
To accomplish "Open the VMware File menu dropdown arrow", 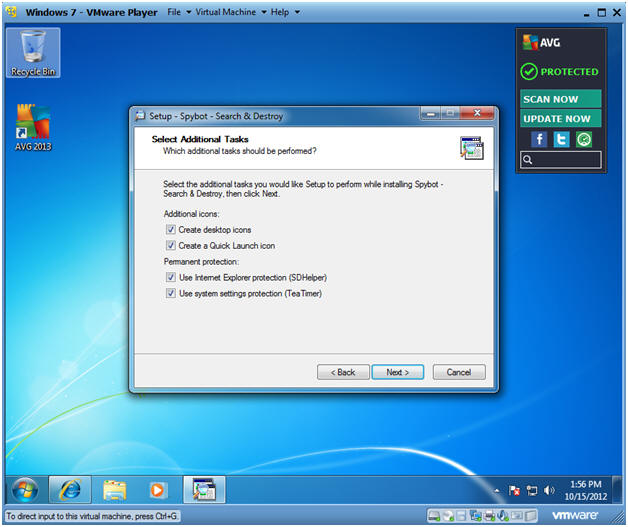I will coord(189,12).
